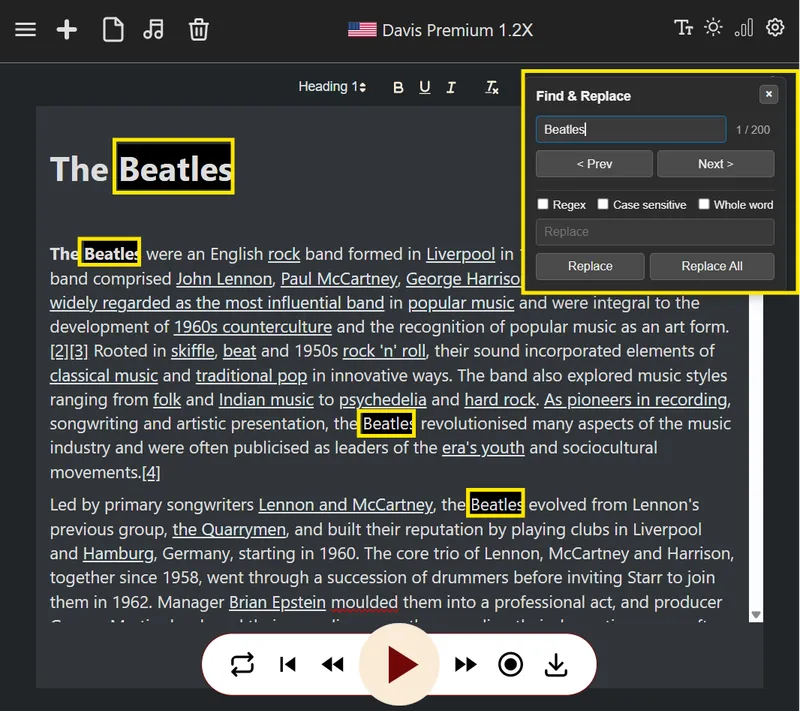Click the trash delete icon

click(199, 30)
